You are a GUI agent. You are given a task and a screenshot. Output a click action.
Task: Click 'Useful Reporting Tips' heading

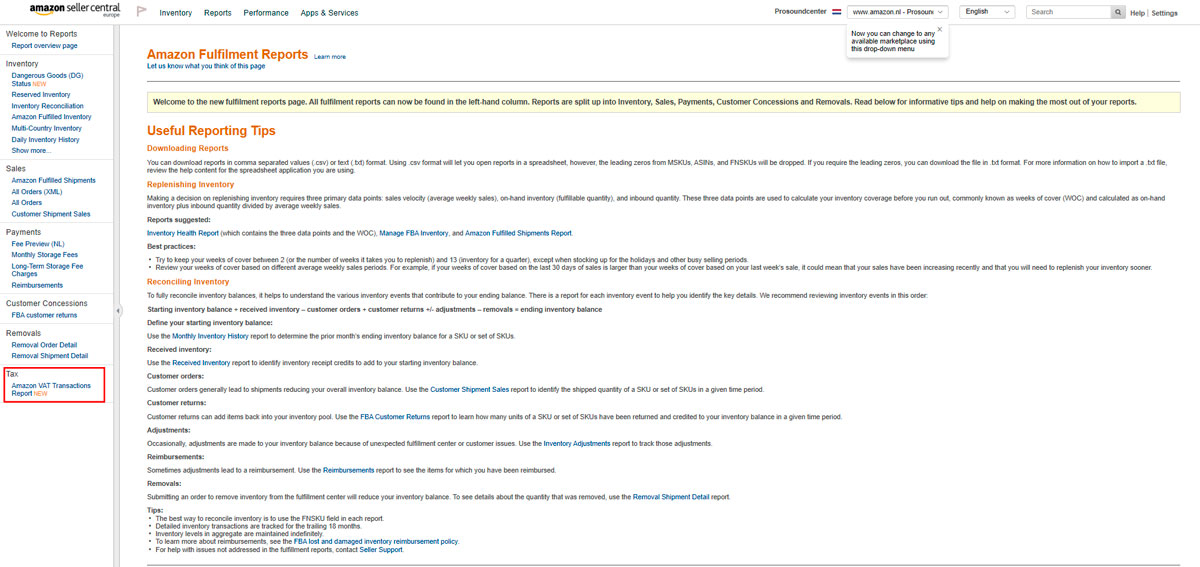coord(211,131)
